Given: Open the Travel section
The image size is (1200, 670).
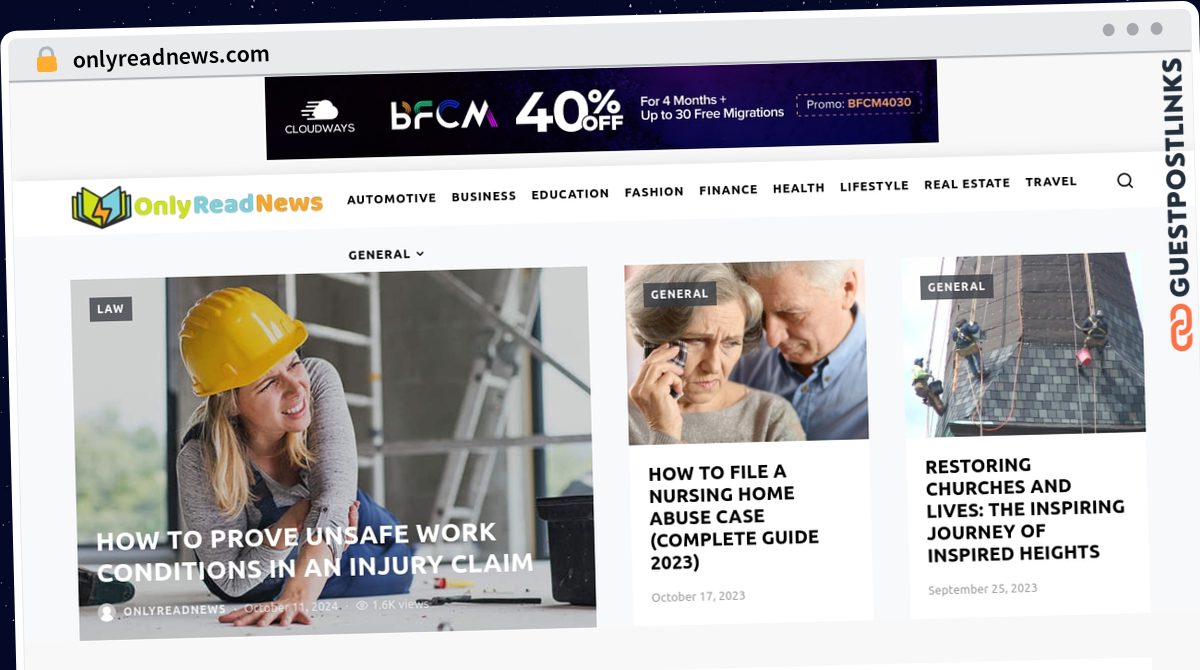Looking at the screenshot, I should (1051, 182).
